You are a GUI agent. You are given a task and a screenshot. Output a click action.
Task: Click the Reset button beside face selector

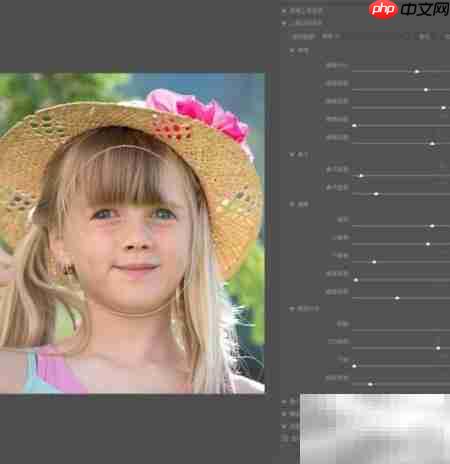(x=424, y=36)
